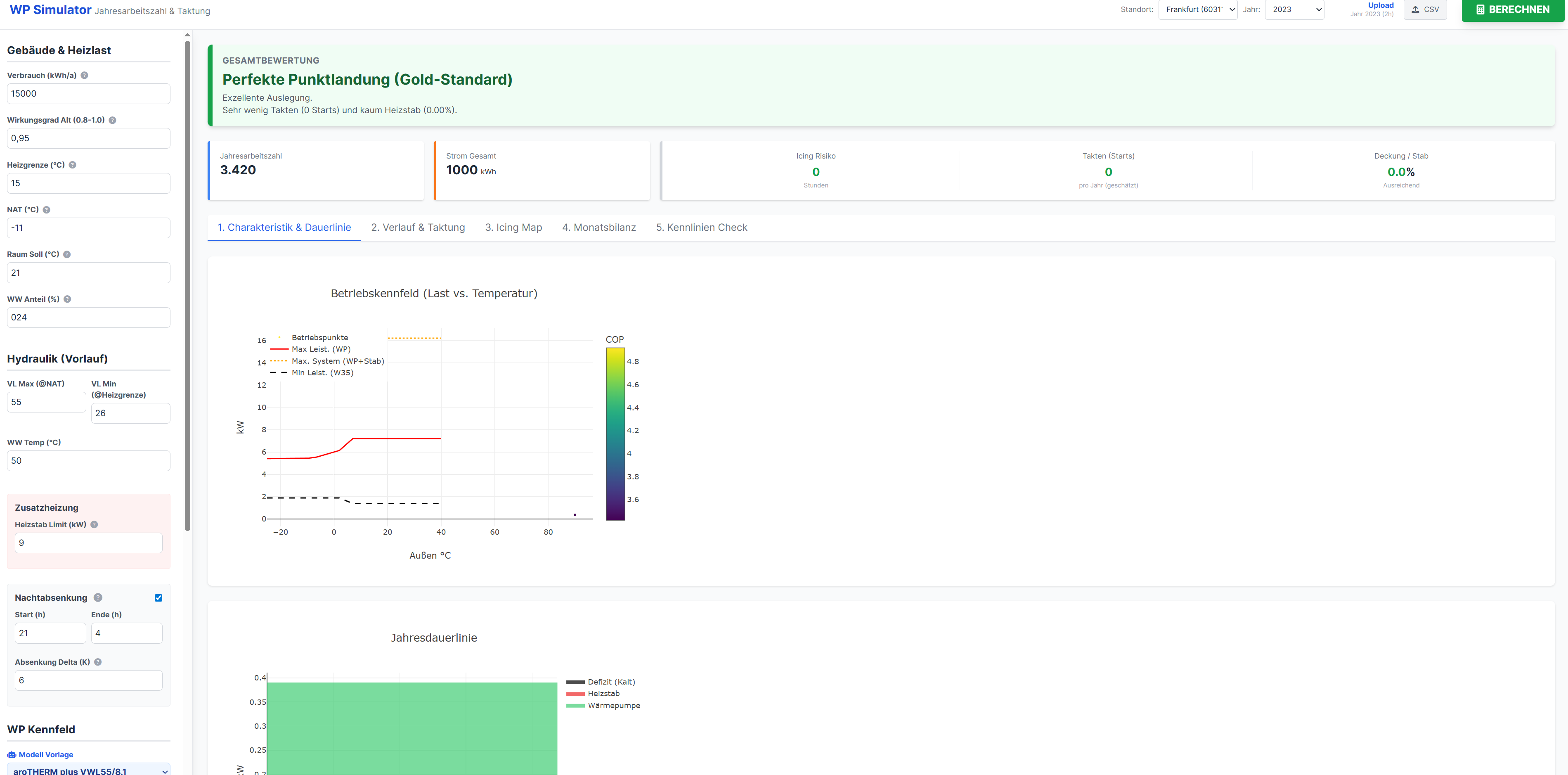Click help icon next to Heizstab Limit
The image size is (1568, 775).
95,525
